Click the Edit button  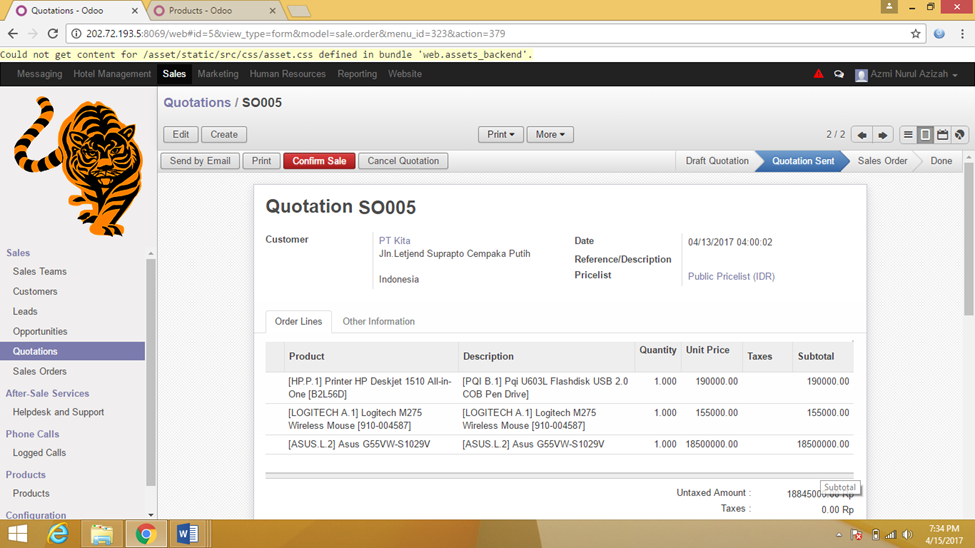pos(181,134)
